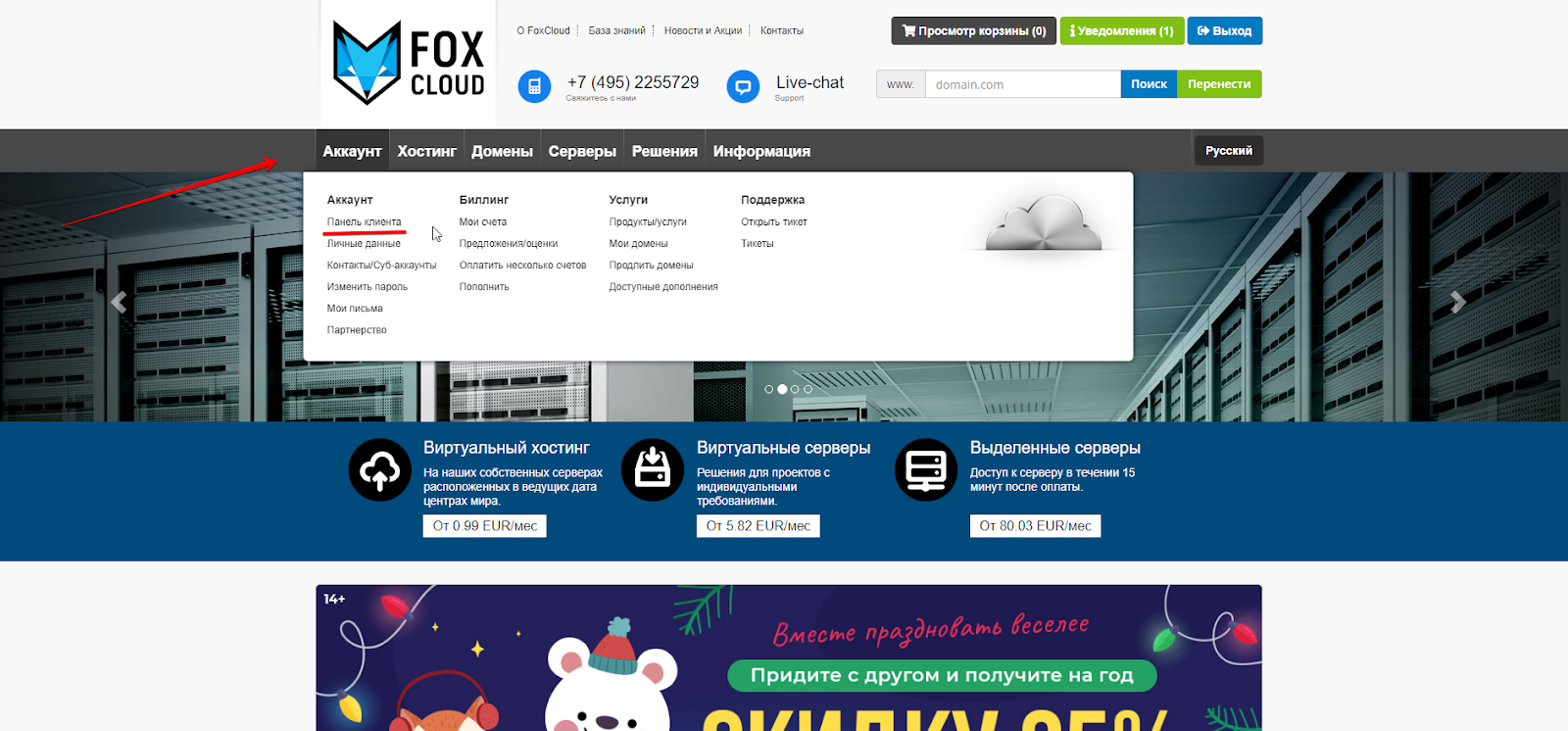Image resolution: width=1568 pixels, height=731 pixels.
Task: Click the dedicated servers rack icon
Action: [x=925, y=470]
